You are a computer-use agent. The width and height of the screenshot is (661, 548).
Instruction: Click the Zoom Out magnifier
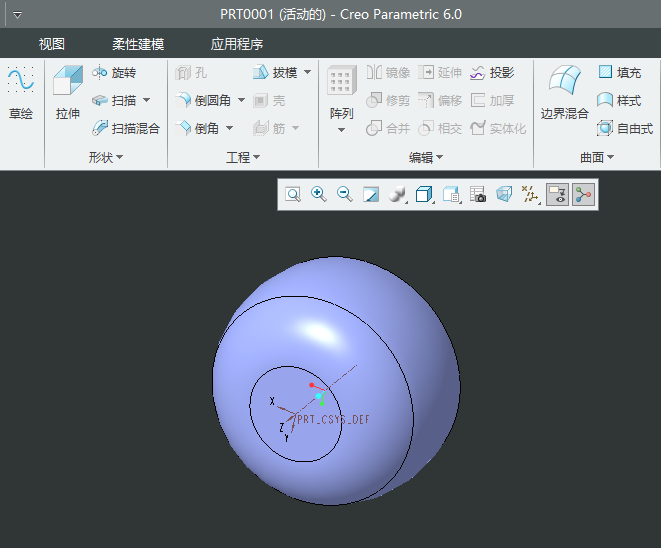[x=345, y=195]
